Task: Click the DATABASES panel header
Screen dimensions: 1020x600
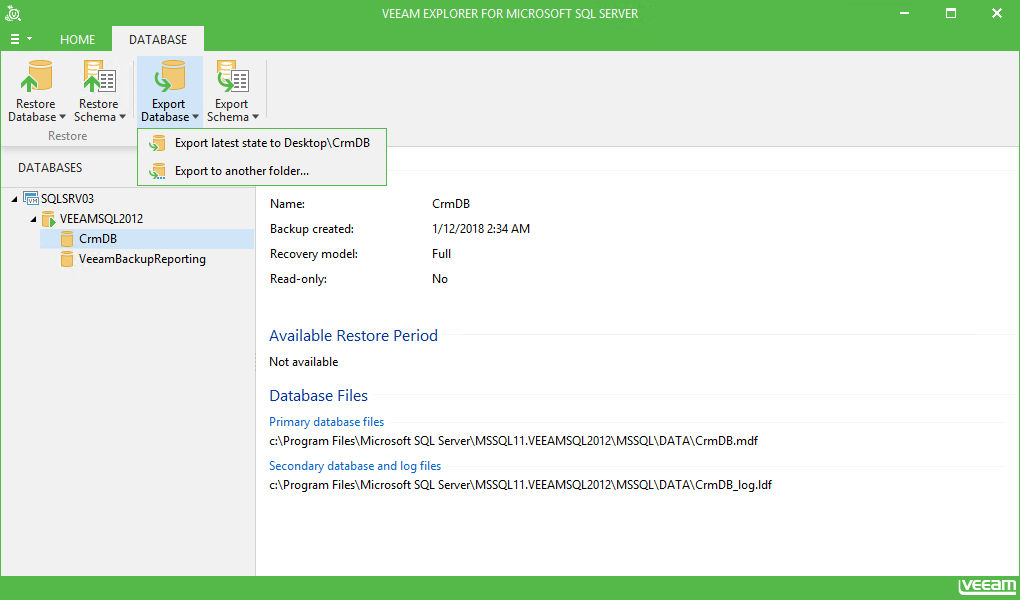Action: point(50,168)
